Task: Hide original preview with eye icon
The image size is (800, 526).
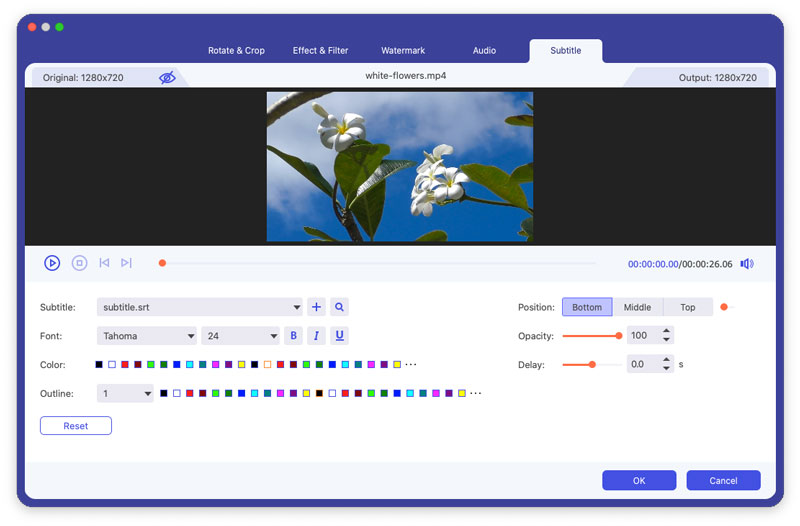Action: 167,77
